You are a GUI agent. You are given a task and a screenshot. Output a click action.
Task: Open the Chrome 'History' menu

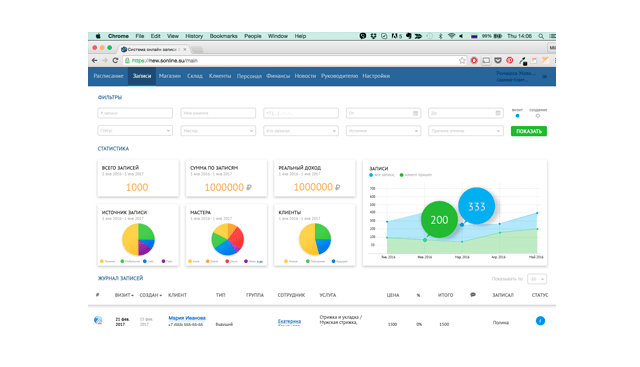194,36
